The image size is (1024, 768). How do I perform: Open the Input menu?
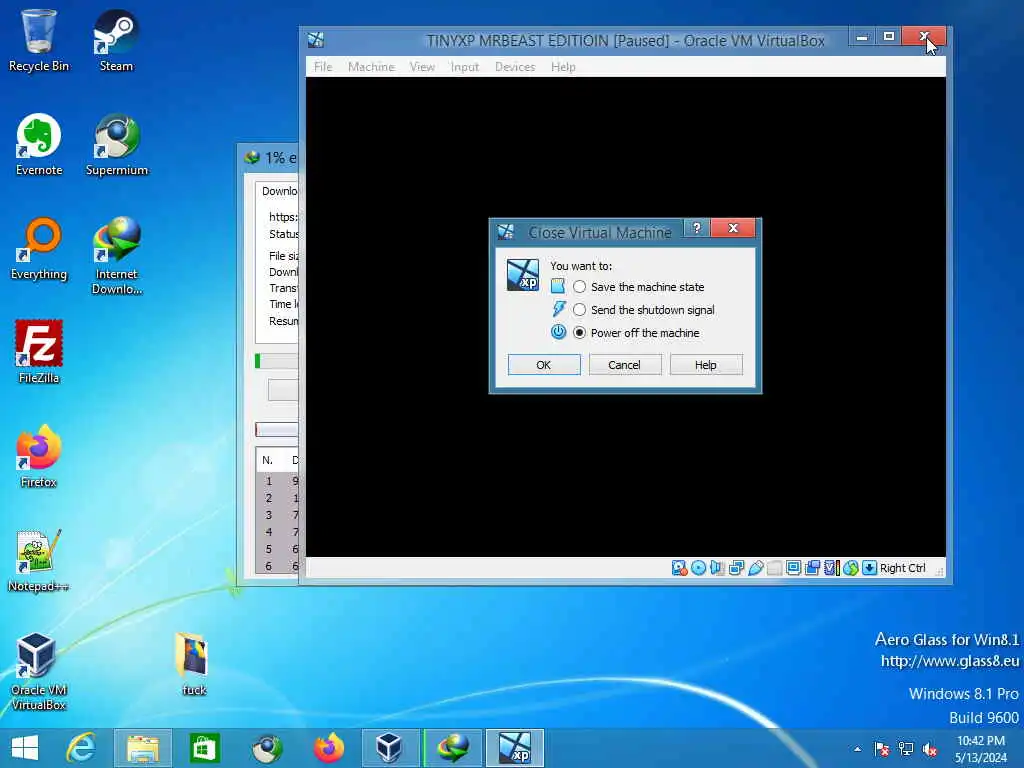[464, 67]
